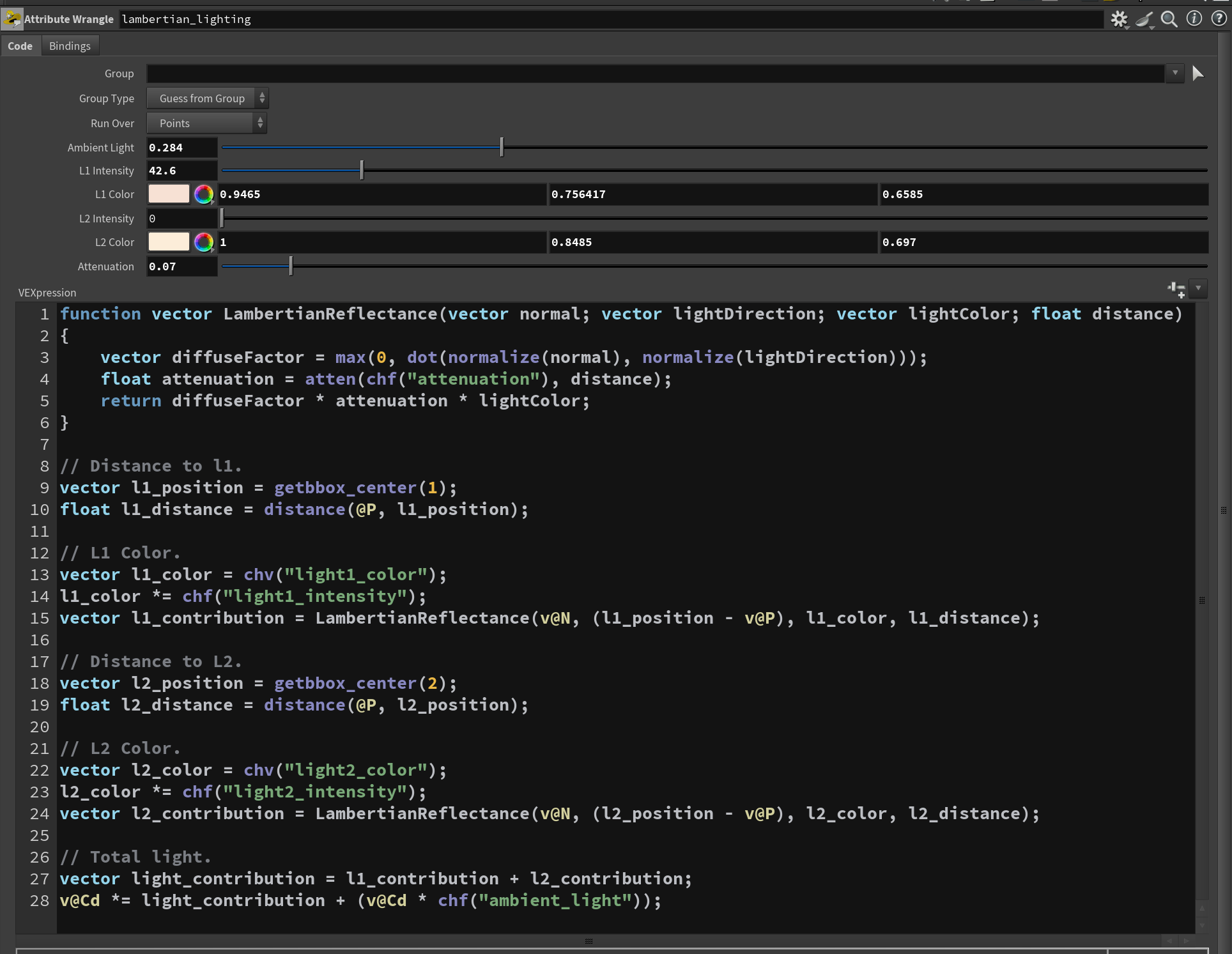Click the Ambient Light slider handle
The width and height of the screenshot is (1232, 954).
tap(502, 147)
